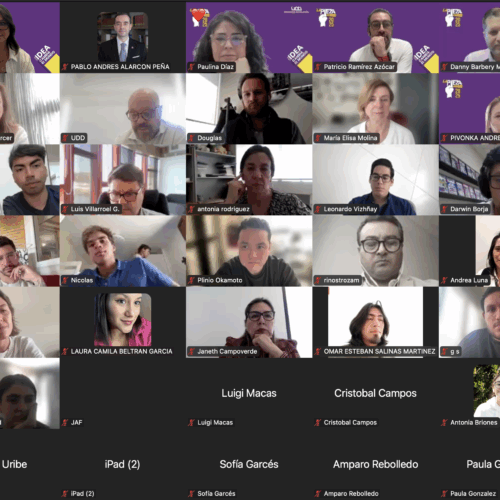
Task: Click the red heart reaction on Paulina's tile
Action: (198, 15)
